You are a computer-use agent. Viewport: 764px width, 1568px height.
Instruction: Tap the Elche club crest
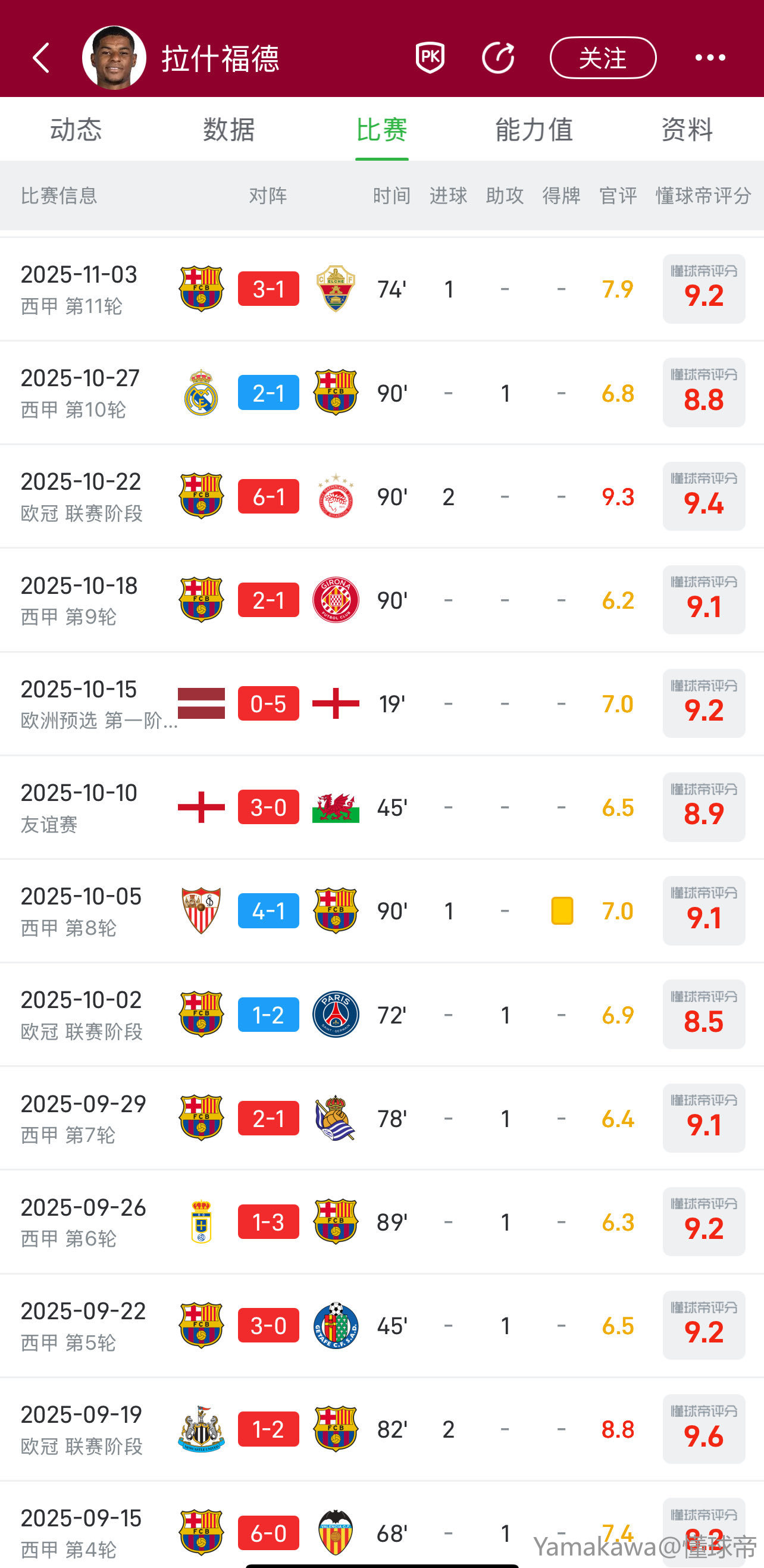pyautogui.click(x=336, y=289)
